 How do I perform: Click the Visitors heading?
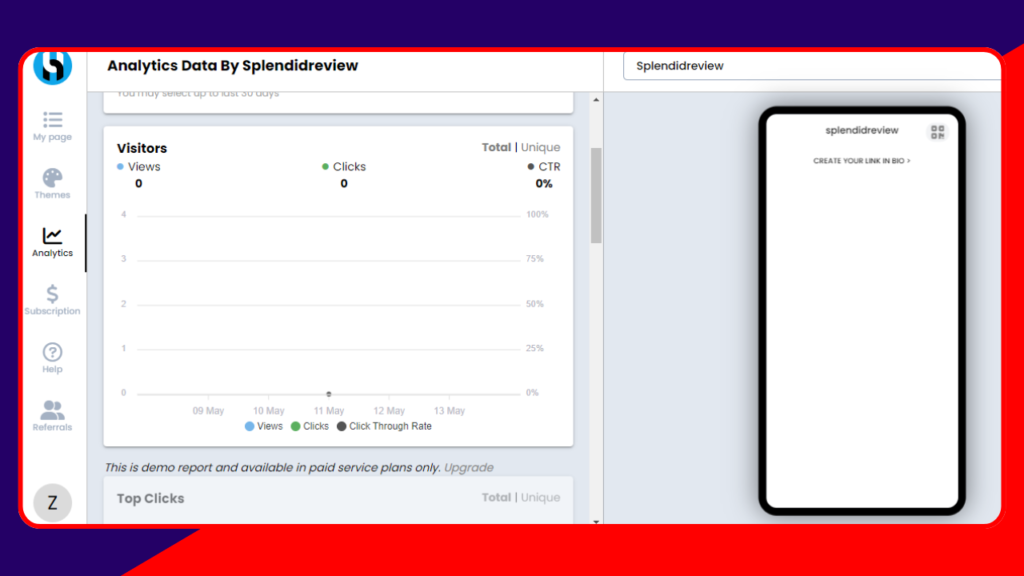click(x=142, y=148)
